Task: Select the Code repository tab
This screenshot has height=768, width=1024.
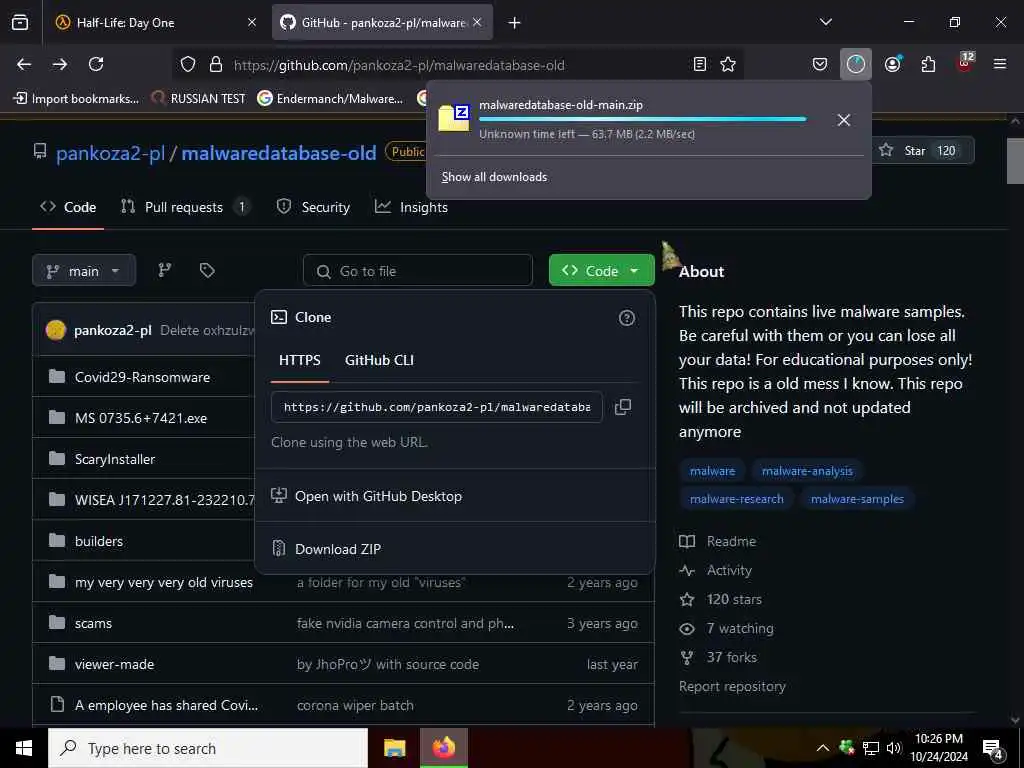Action: pyautogui.click(x=68, y=207)
